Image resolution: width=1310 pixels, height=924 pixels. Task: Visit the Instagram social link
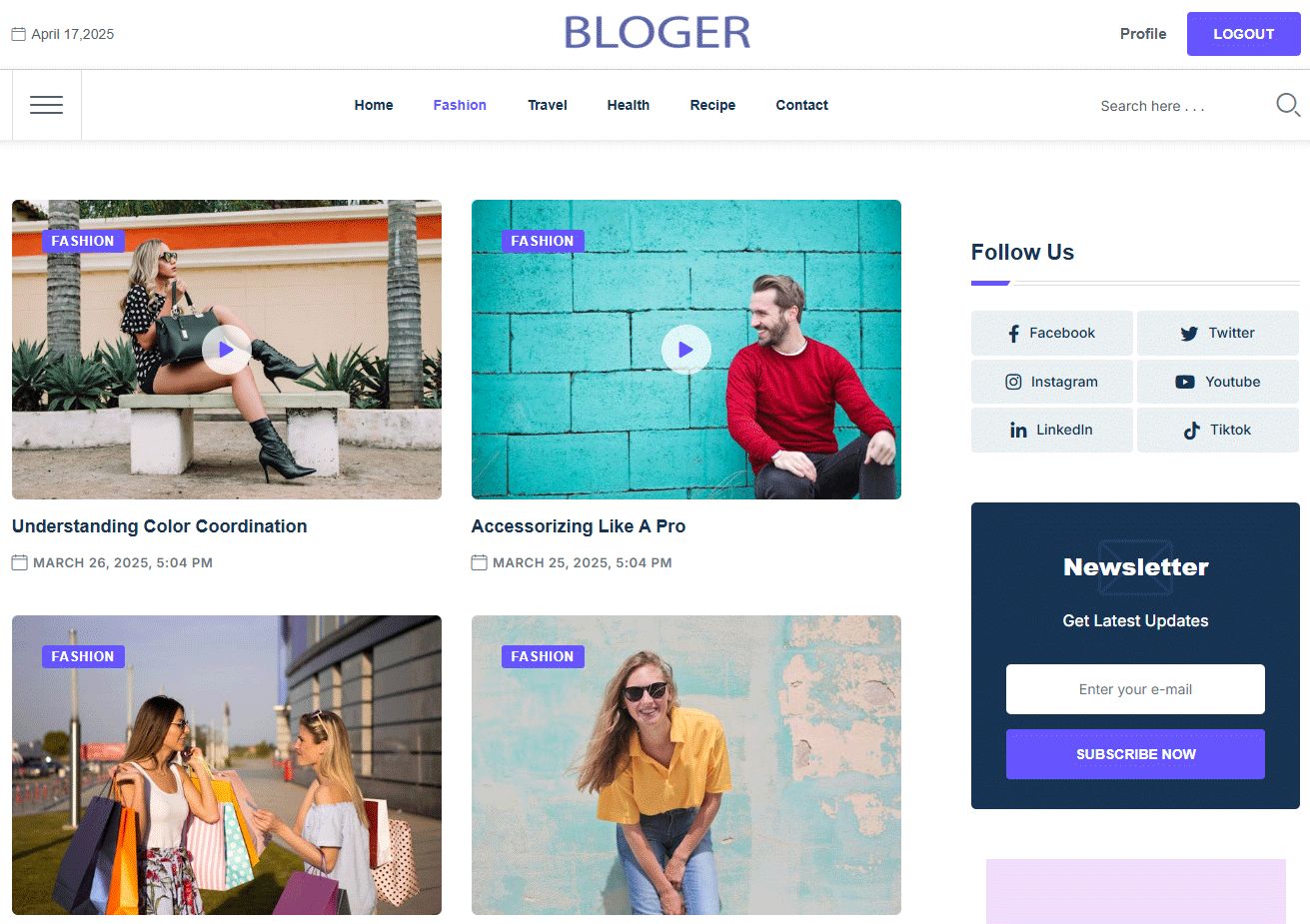coord(1052,382)
